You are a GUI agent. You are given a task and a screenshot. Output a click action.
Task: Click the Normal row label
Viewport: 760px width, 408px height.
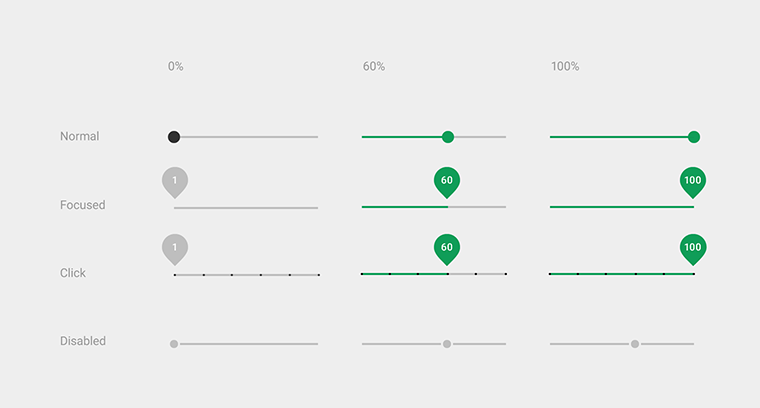point(80,136)
